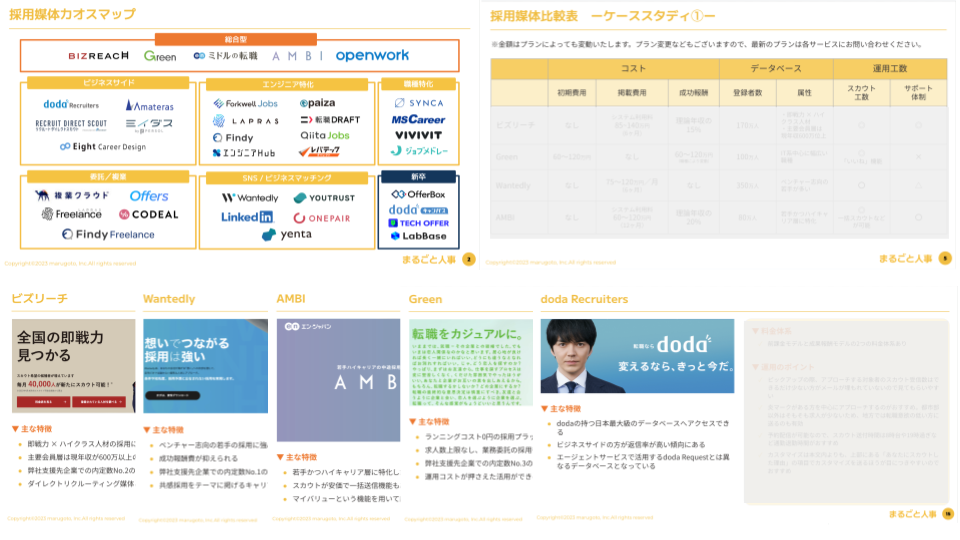This screenshot has width=960, height=540.
Task: Click the CODEAL logo
Action: pyautogui.click(x=149, y=214)
